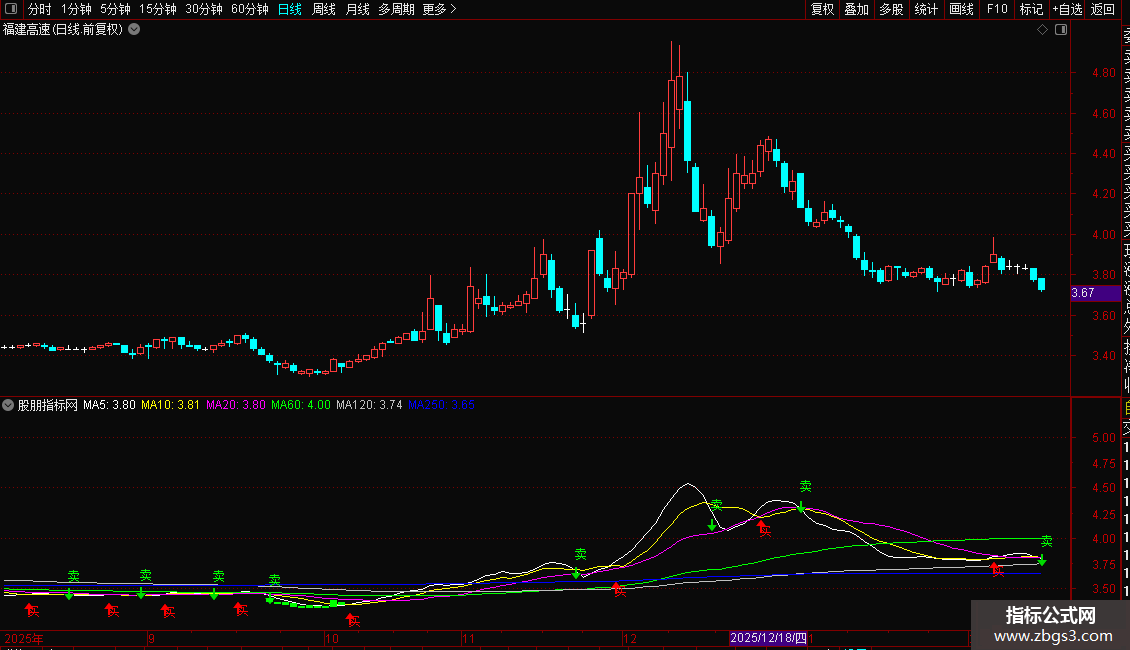Switch to 周线 weekly chart

(x=324, y=9)
